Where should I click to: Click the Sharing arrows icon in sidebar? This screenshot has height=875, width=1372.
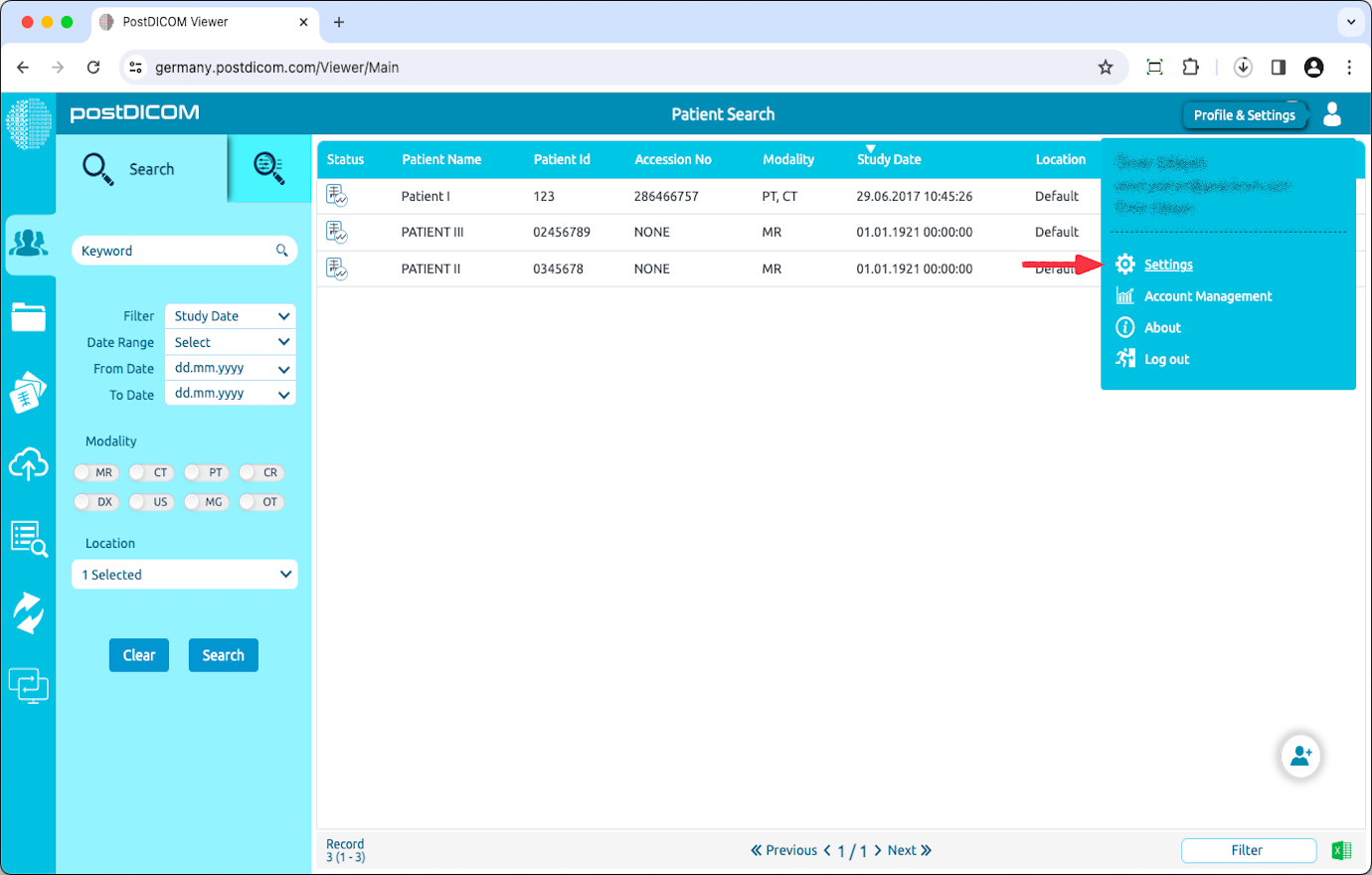point(29,612)
